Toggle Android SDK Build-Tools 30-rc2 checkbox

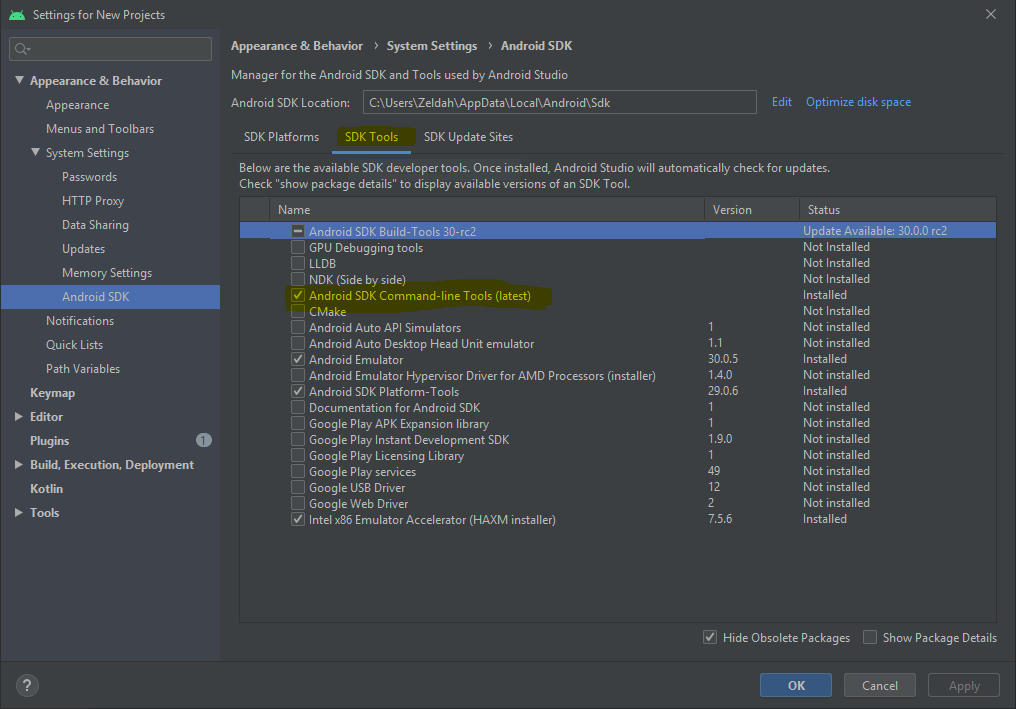pos(297,231)
